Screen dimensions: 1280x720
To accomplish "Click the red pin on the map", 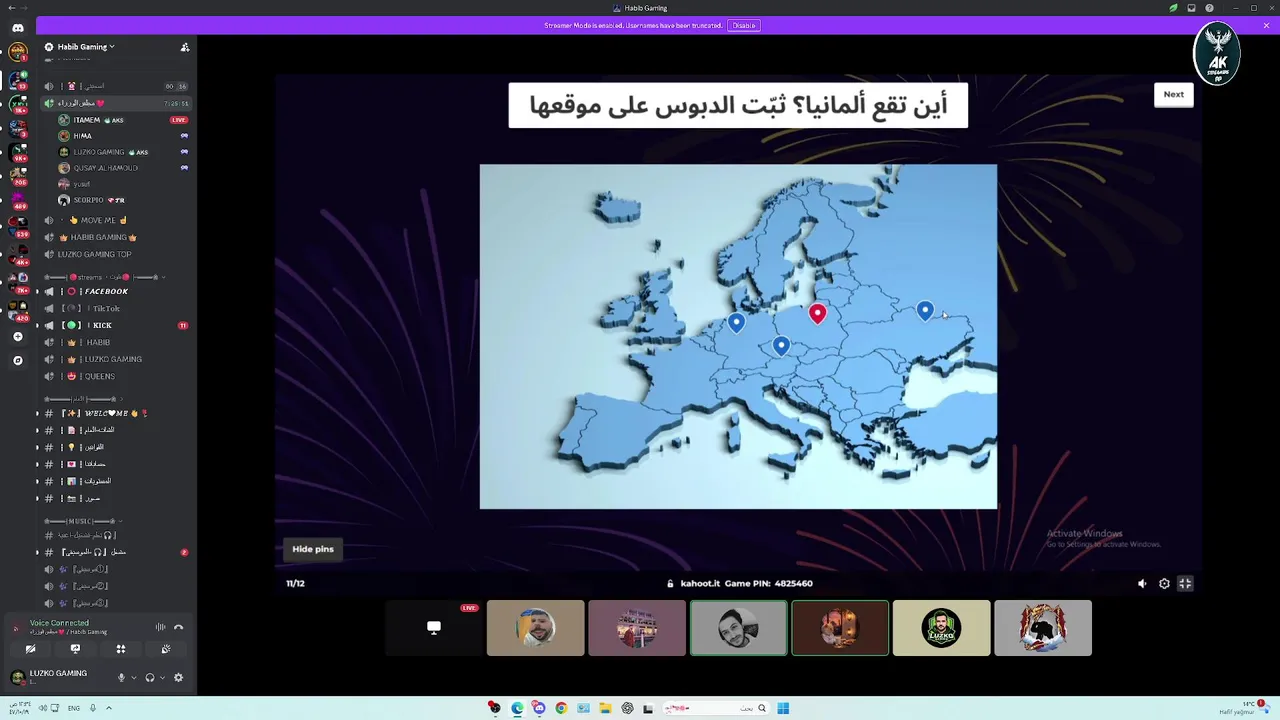I will tap(818, 314).
